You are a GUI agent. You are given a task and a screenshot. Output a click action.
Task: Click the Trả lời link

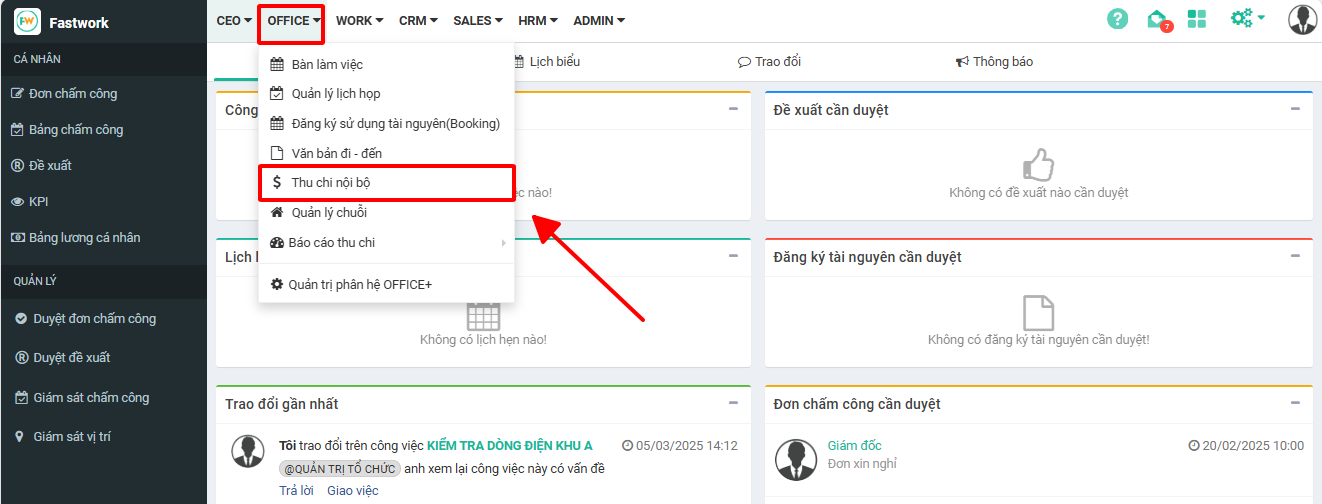(296, 491)
